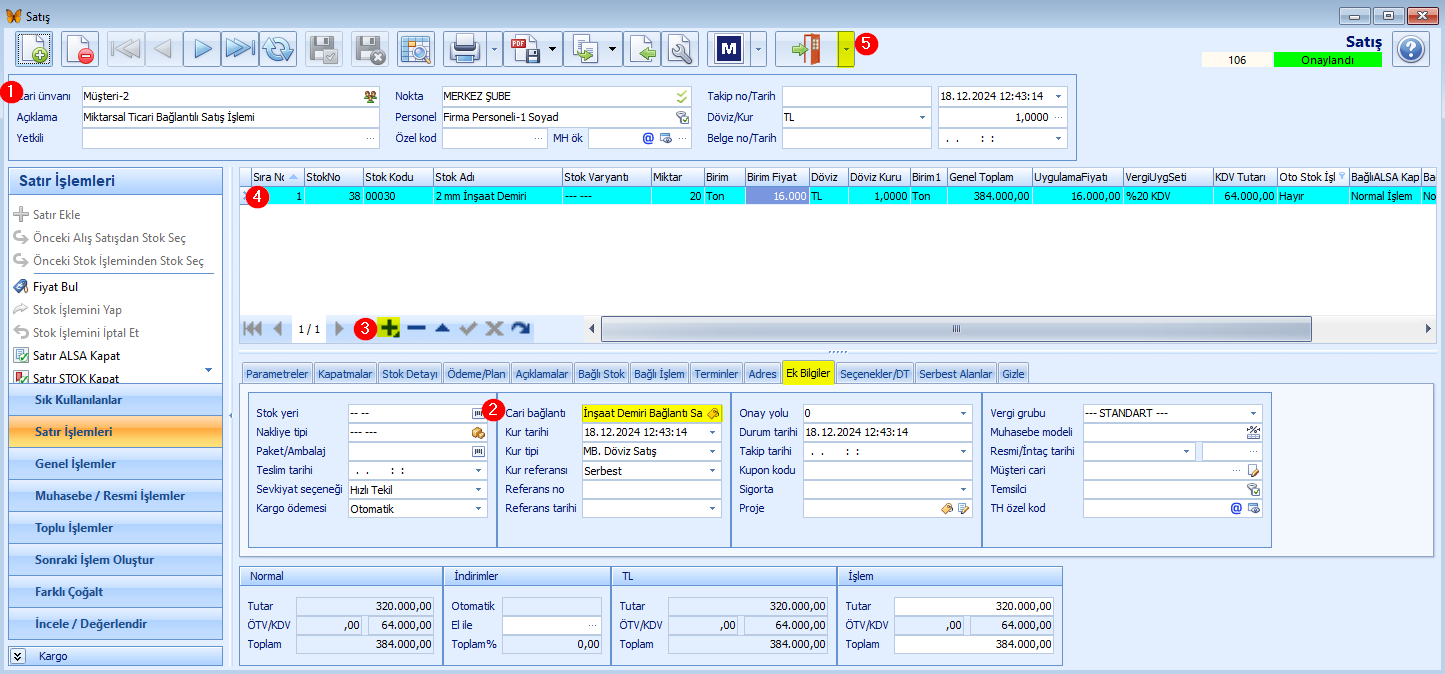Screen dimensions: 1445x674
Task: Open the Vergi grubu dropdown
Action: (1253, 413)
